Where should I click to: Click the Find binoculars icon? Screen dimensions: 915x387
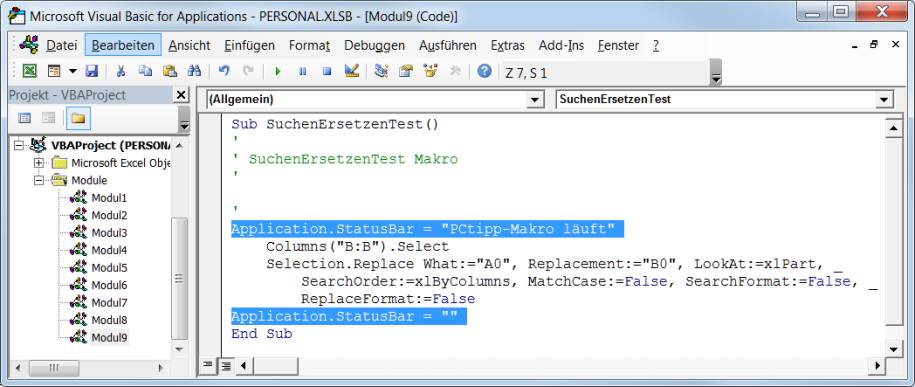click(194, 71)
